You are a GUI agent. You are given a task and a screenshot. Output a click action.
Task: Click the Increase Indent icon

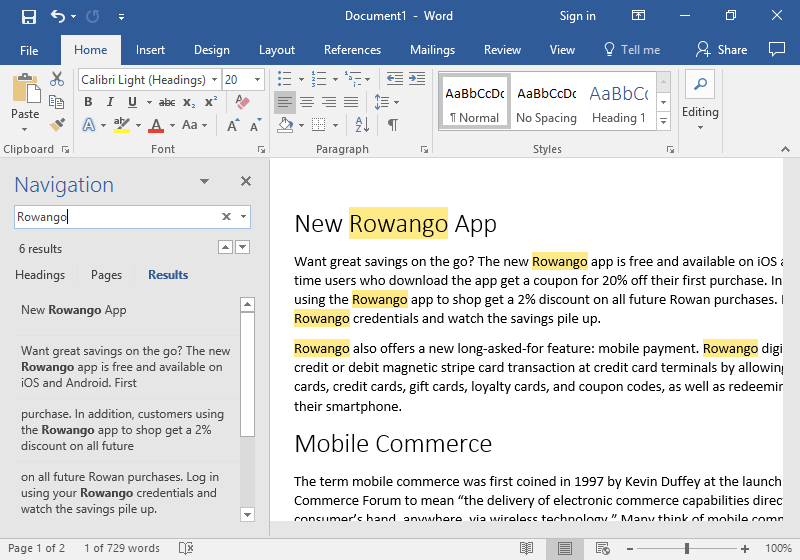(414, 79)
